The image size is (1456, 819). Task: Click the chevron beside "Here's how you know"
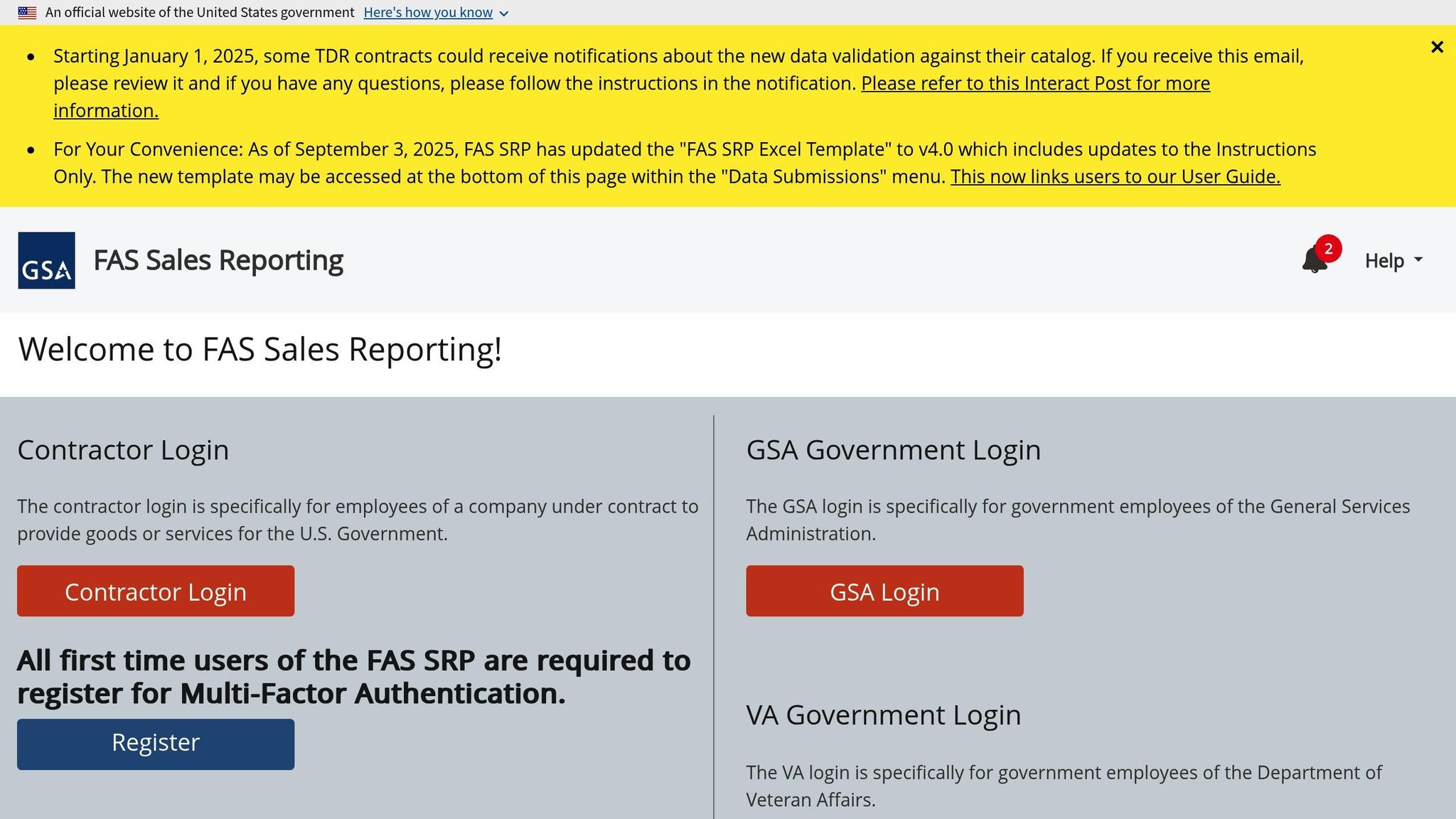point(504,14)
